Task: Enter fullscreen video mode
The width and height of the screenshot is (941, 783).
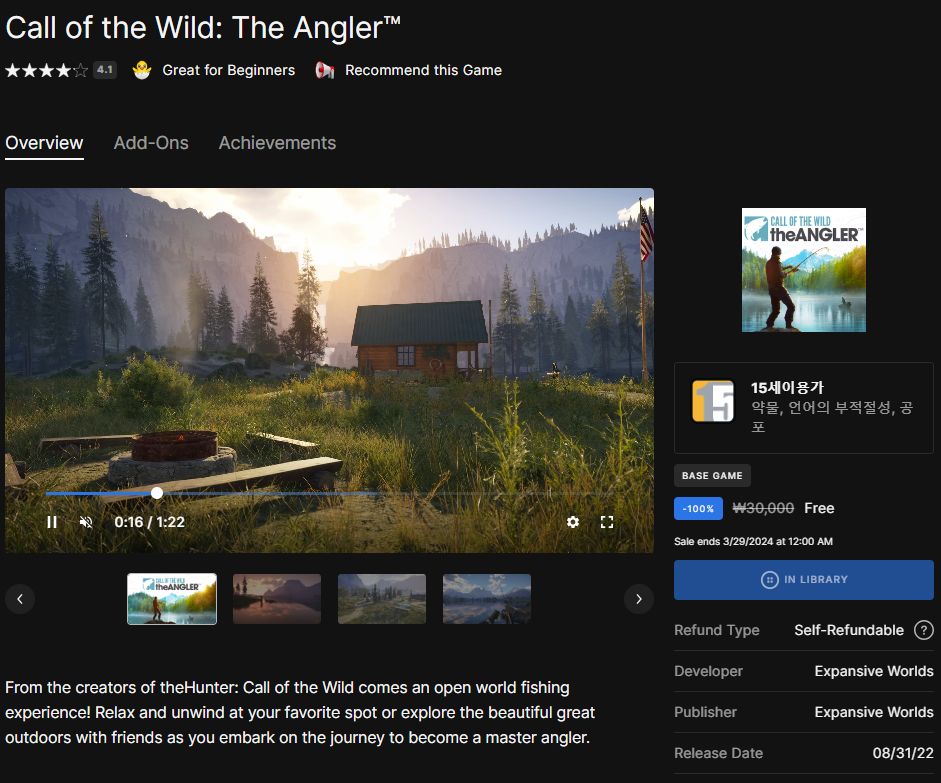Action: click(x=607, y=522)
